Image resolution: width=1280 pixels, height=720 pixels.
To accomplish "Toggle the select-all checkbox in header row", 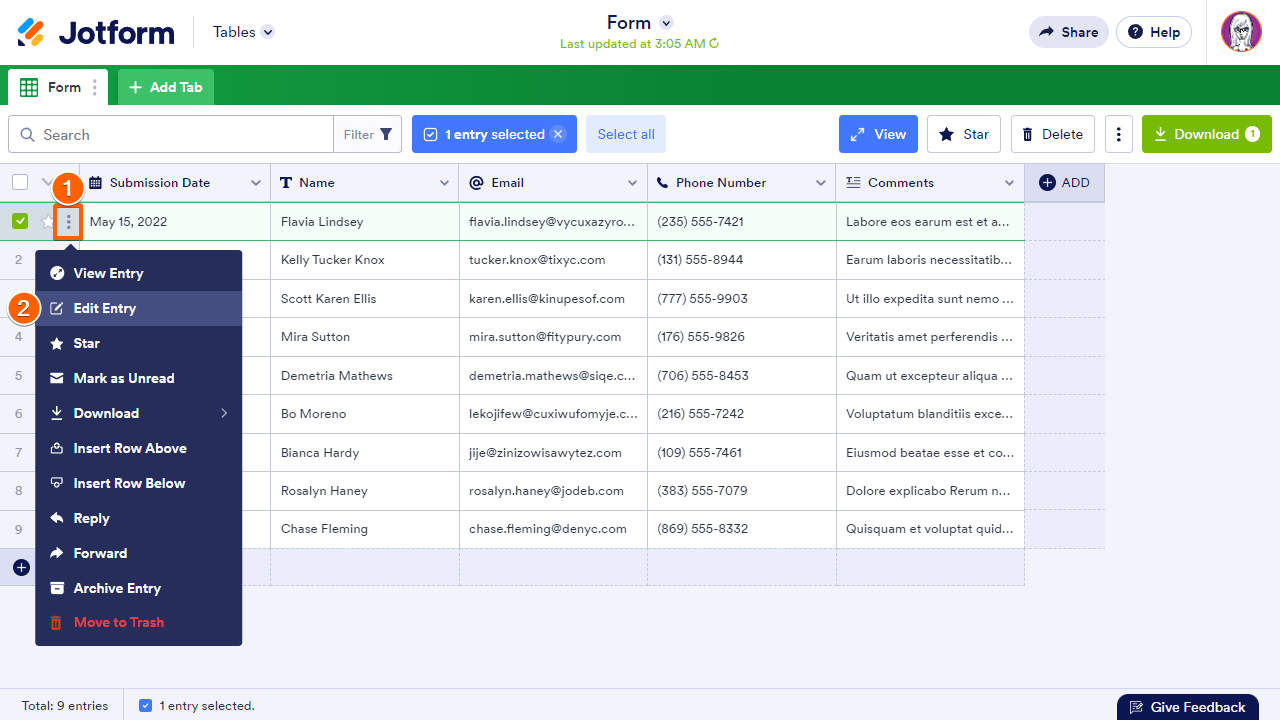I will pos(20,182).
